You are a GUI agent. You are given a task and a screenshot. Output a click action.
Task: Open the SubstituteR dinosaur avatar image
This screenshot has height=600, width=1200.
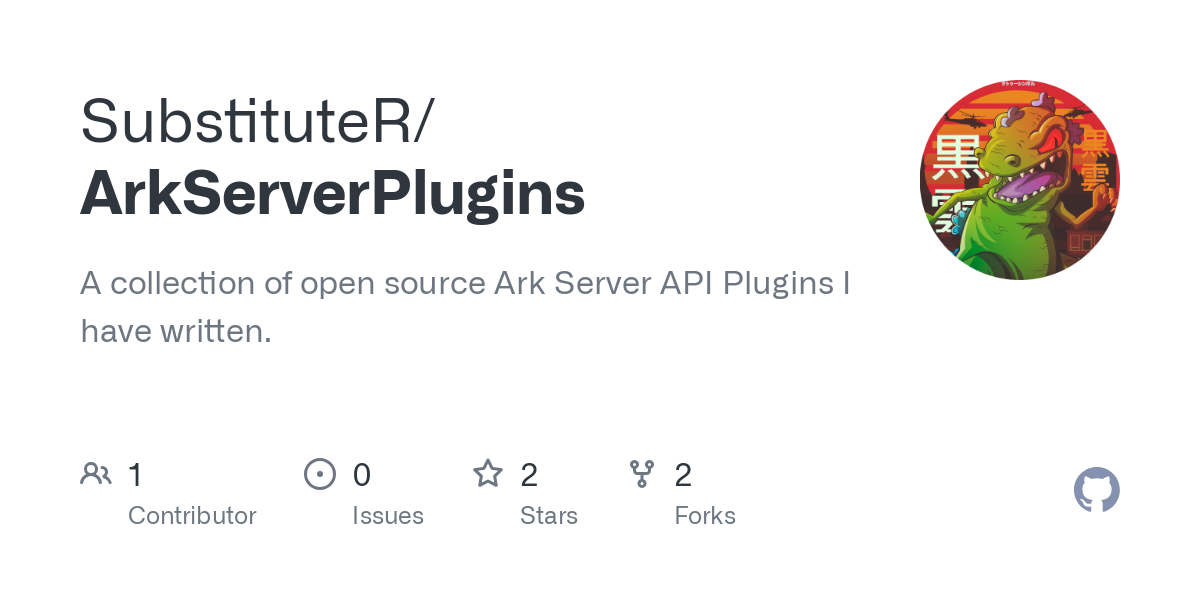(1020, 180)
